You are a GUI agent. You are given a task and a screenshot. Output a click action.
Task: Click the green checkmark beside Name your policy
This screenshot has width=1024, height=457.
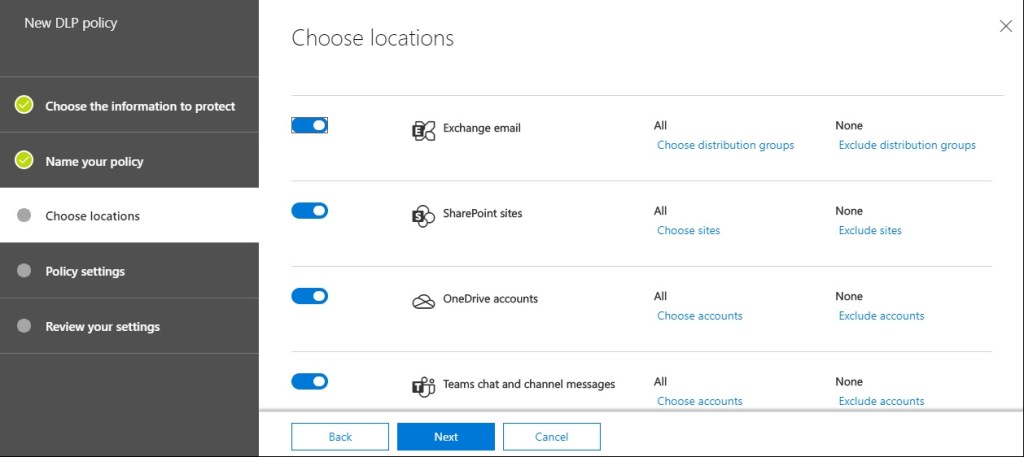point(25,161)
